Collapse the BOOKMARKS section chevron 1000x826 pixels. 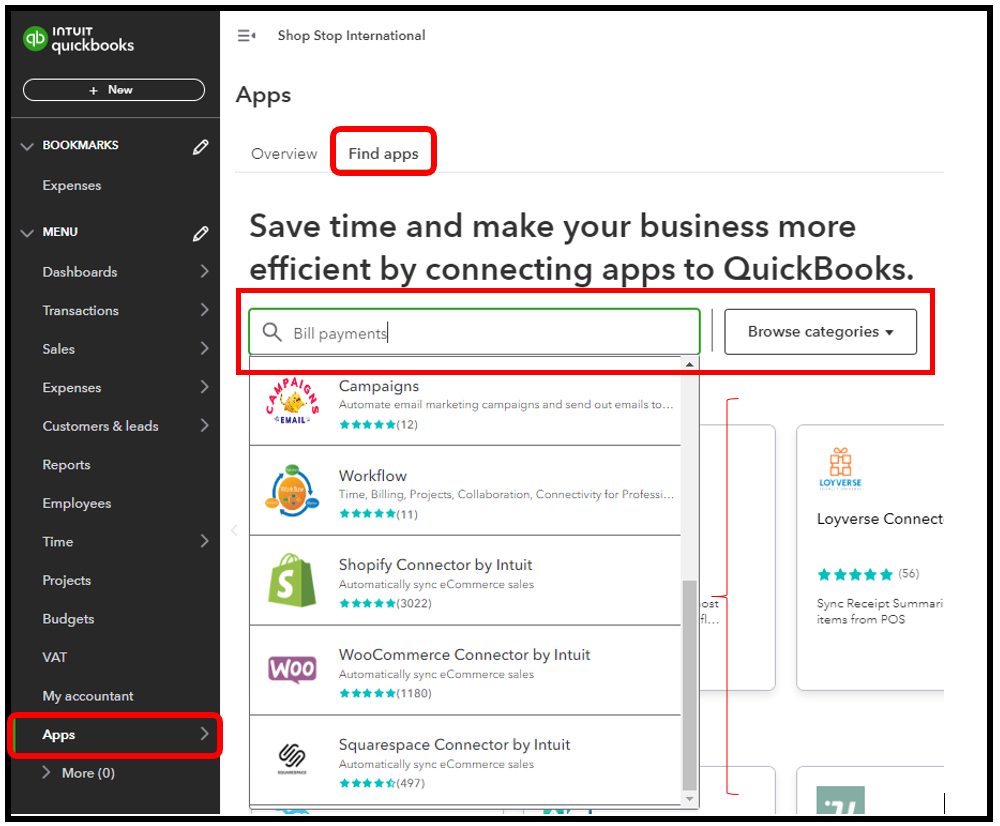pos(27,145)
